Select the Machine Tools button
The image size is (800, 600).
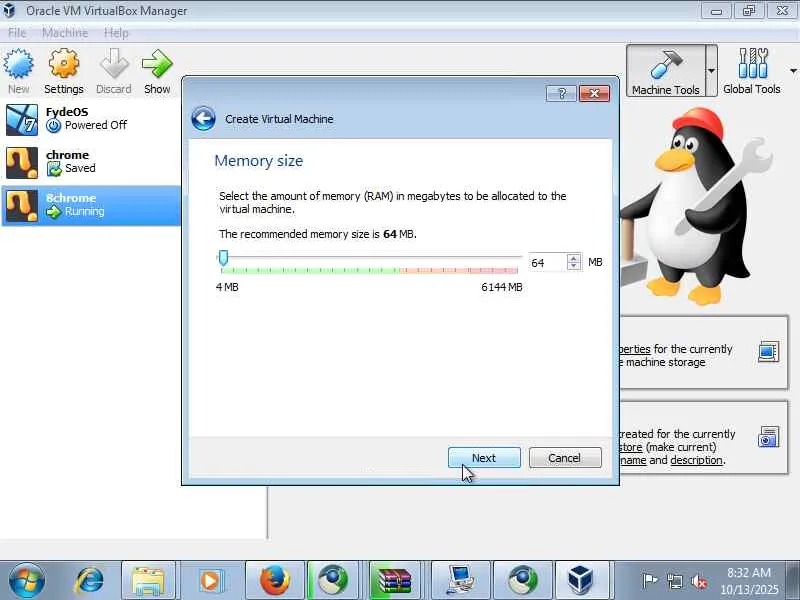666,70
